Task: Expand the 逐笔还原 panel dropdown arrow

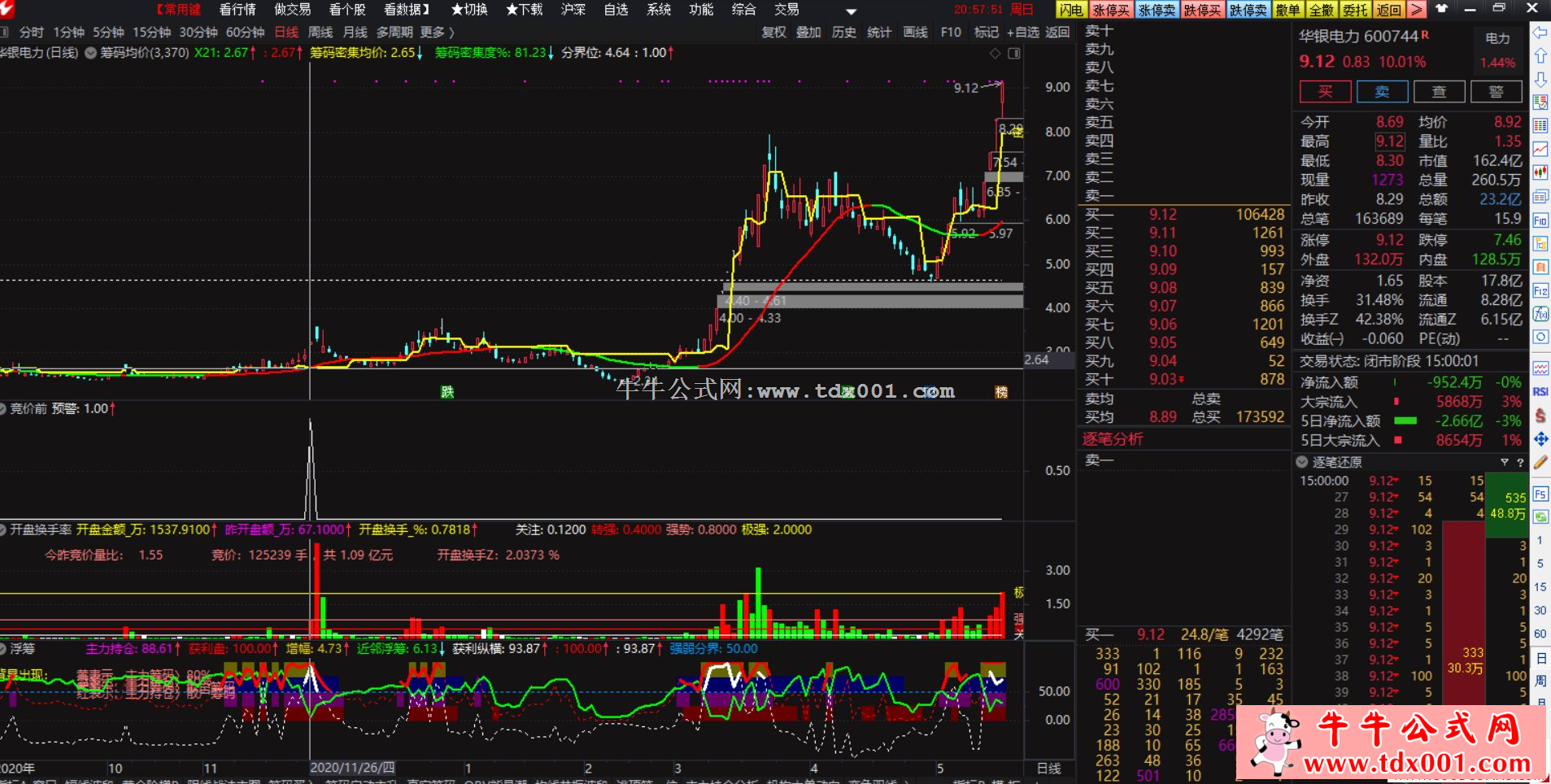Action: click(1302, 462)
